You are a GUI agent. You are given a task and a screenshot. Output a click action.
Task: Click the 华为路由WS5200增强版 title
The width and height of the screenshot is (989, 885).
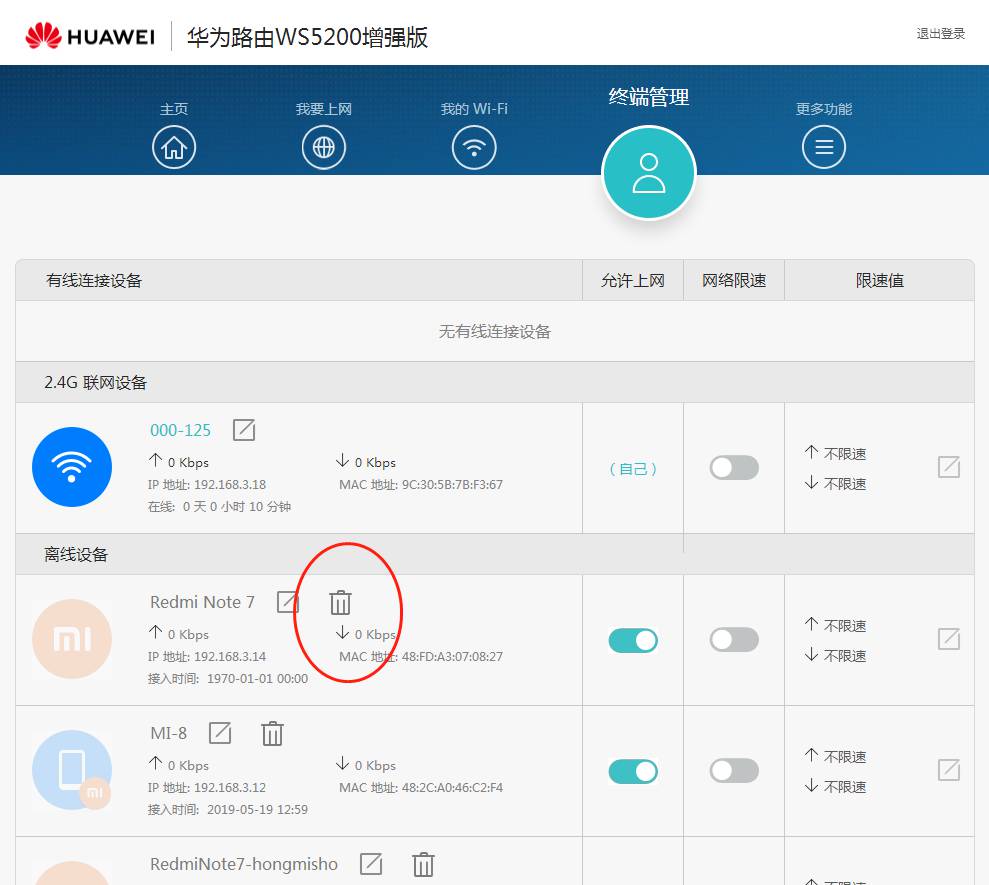pyautogui.click(x=308, y=37)
